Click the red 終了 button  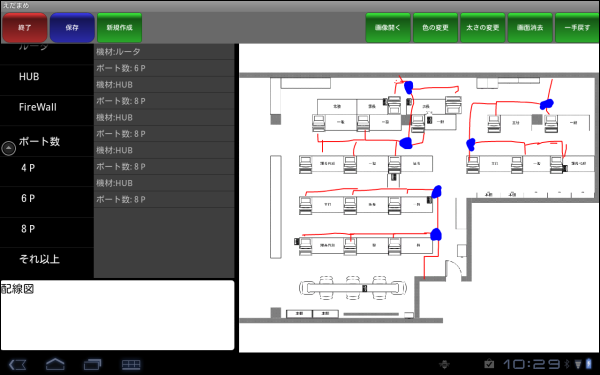click(x=25, y=28)
